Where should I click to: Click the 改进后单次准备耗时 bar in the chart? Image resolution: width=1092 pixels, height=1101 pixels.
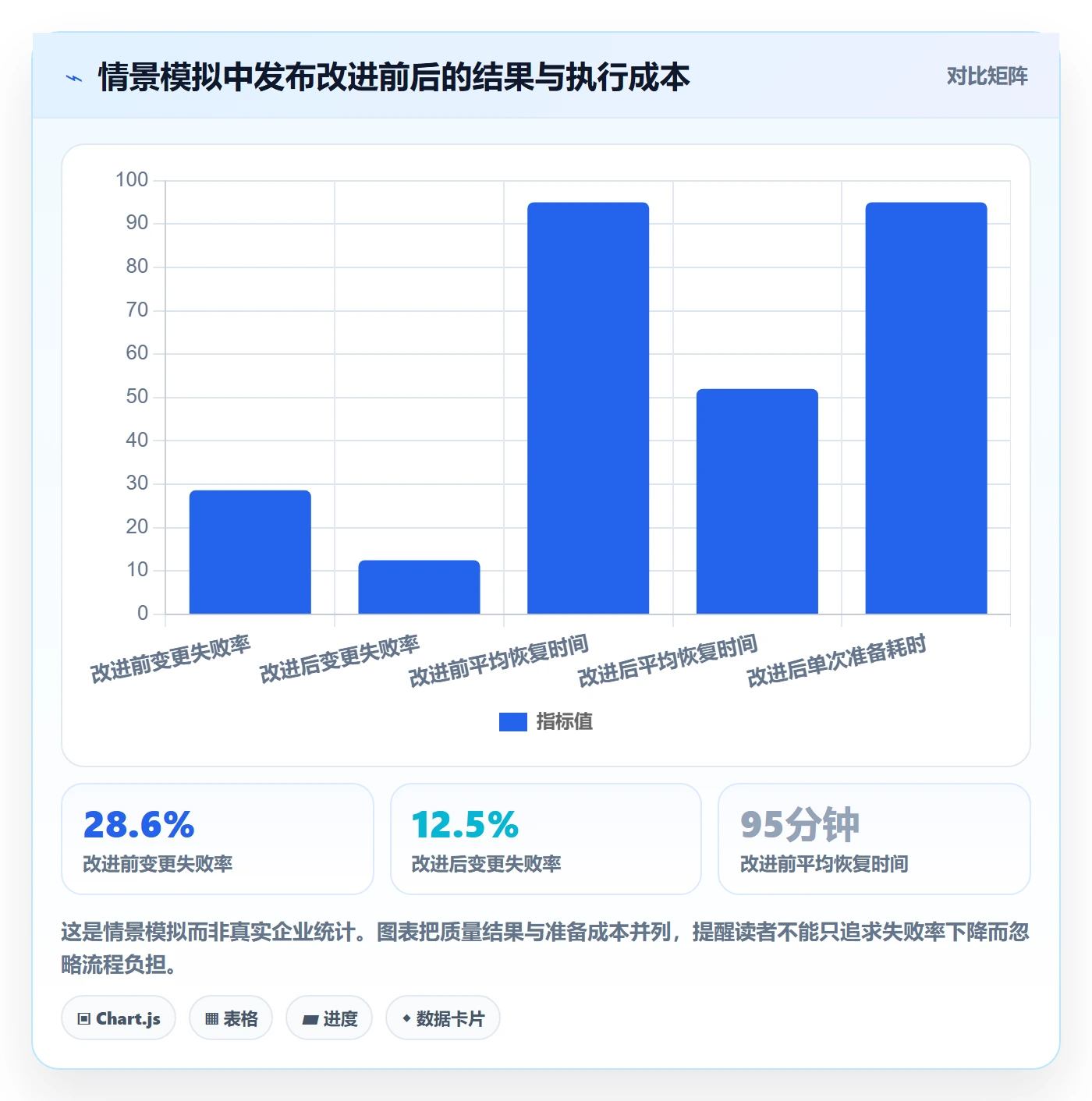927,408
